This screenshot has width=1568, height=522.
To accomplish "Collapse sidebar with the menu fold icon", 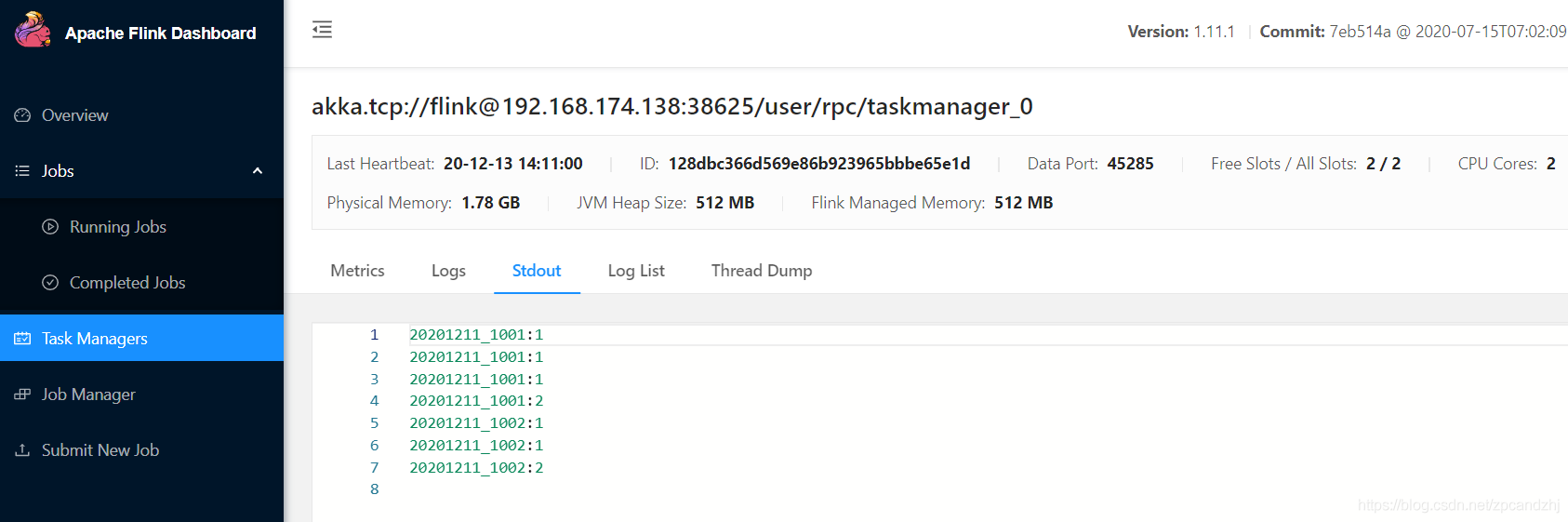I will click(x=322, y=30).
